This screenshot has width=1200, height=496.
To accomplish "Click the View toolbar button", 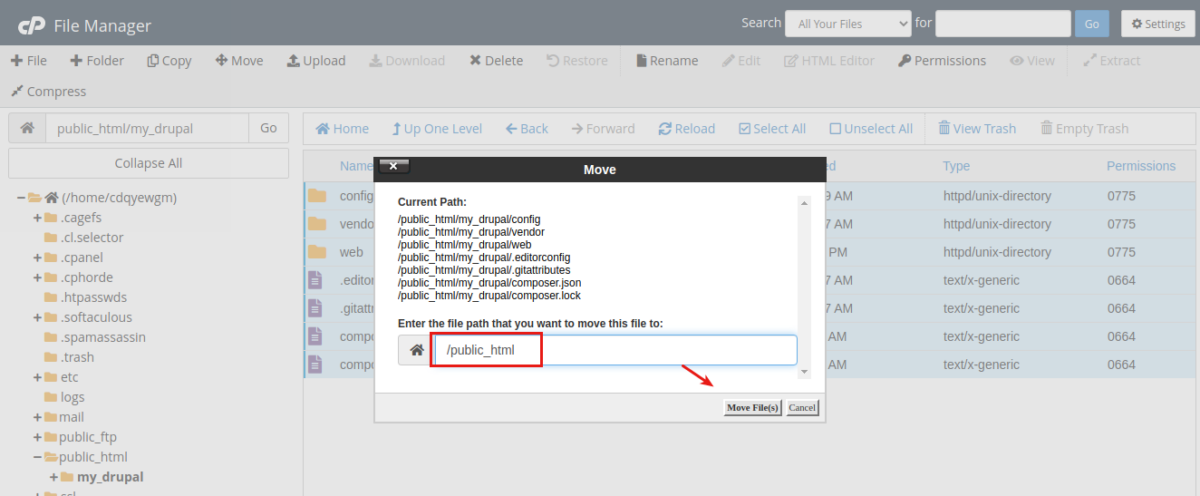I will (1032, 60).
